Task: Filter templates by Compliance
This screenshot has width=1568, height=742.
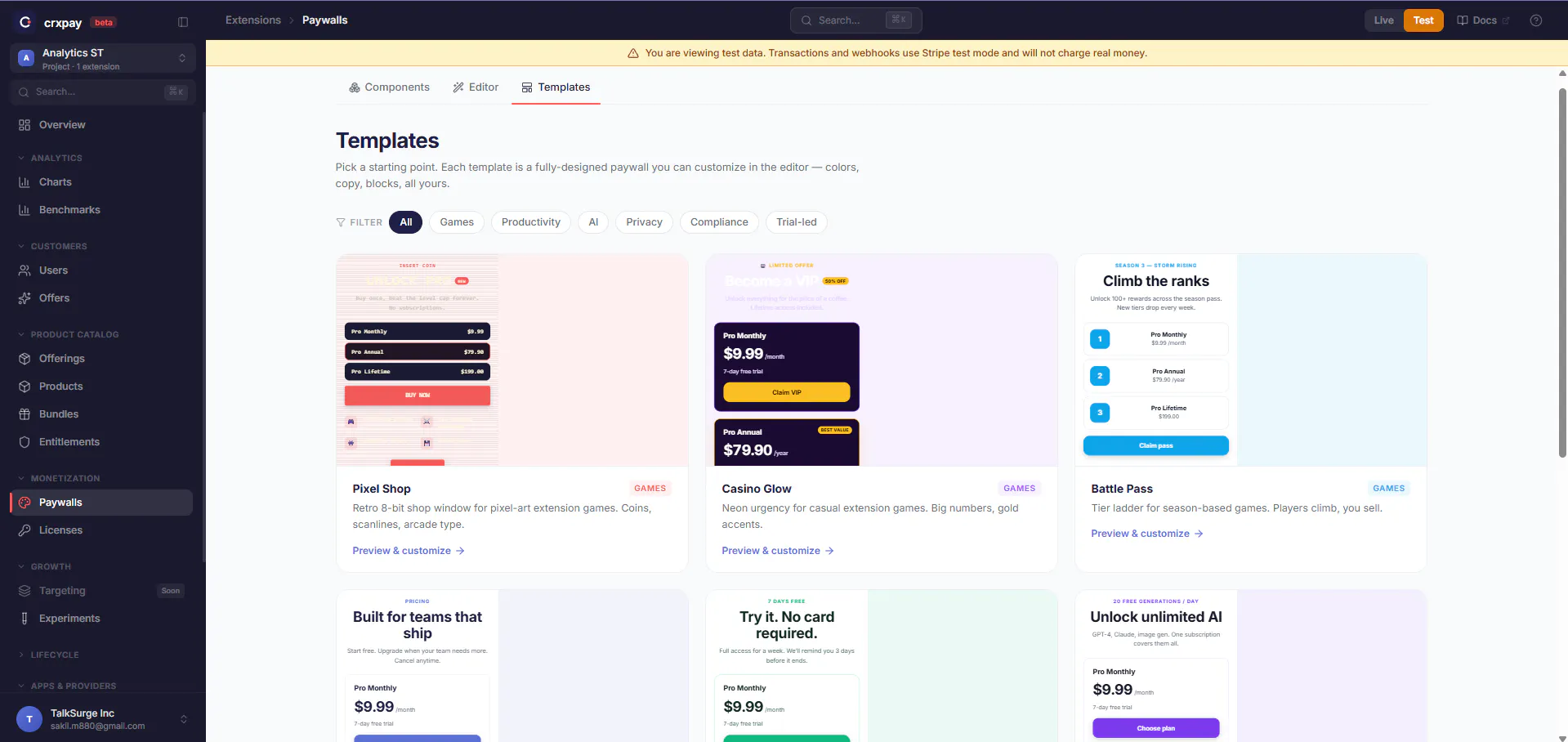Action: coord(719,222)
